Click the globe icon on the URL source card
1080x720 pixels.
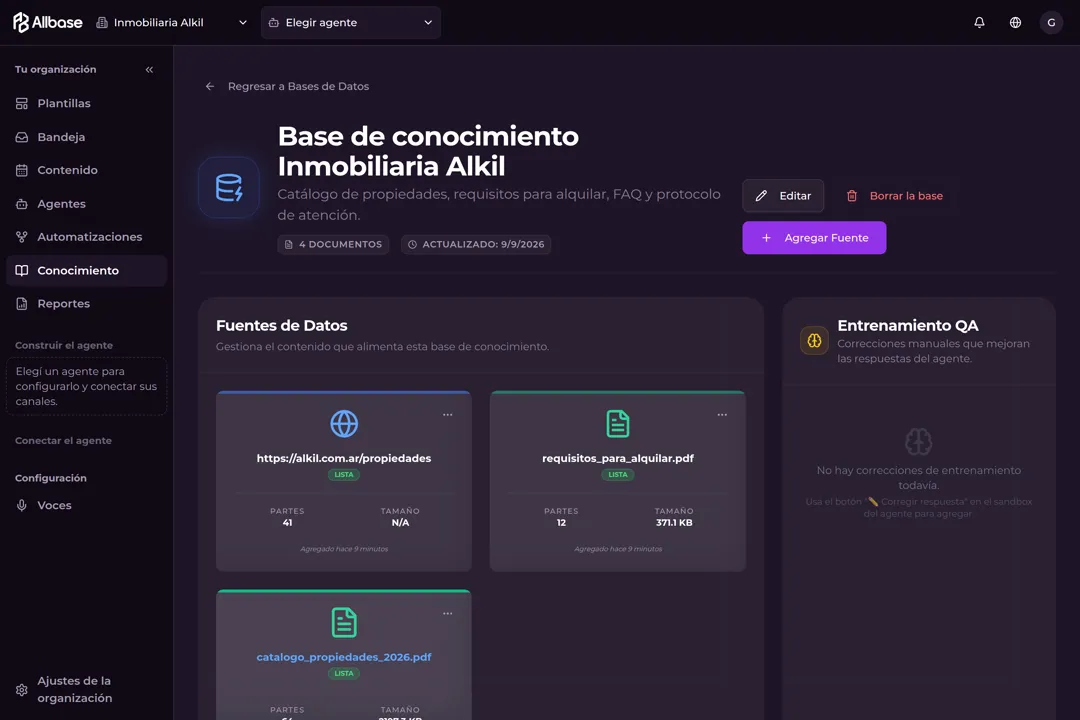[344, 424]
